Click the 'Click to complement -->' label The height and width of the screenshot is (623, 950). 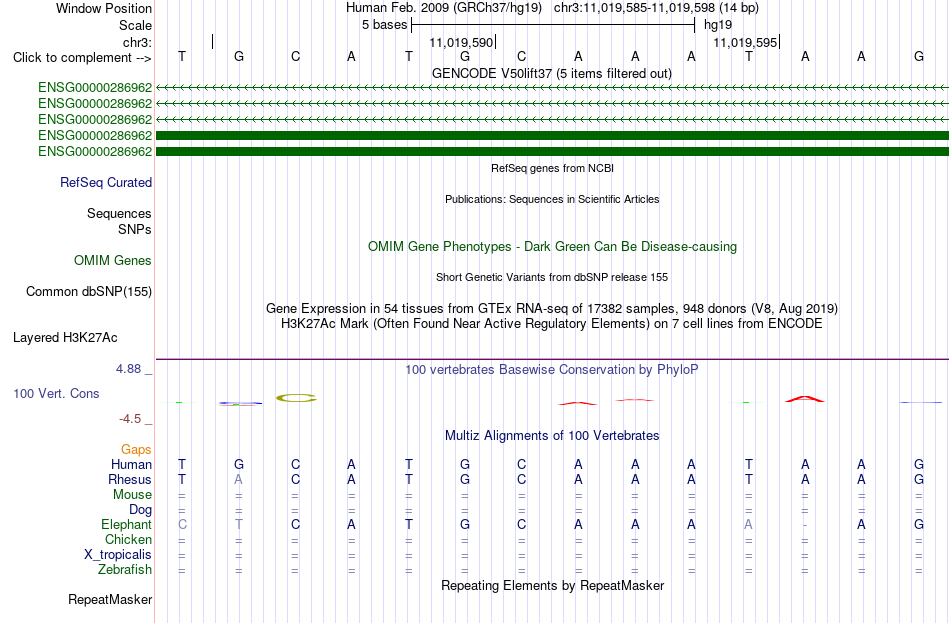point(82,58)
